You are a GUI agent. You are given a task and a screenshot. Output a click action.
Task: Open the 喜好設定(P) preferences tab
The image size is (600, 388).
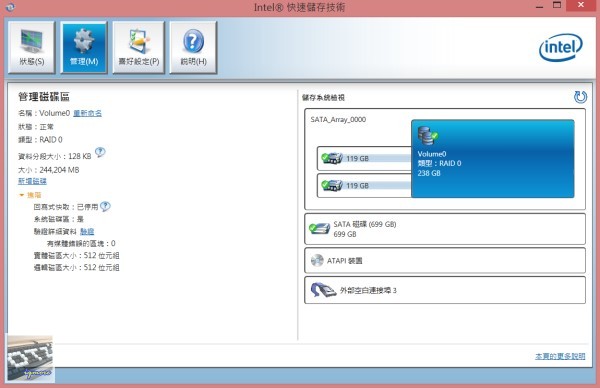pos(139,47)
